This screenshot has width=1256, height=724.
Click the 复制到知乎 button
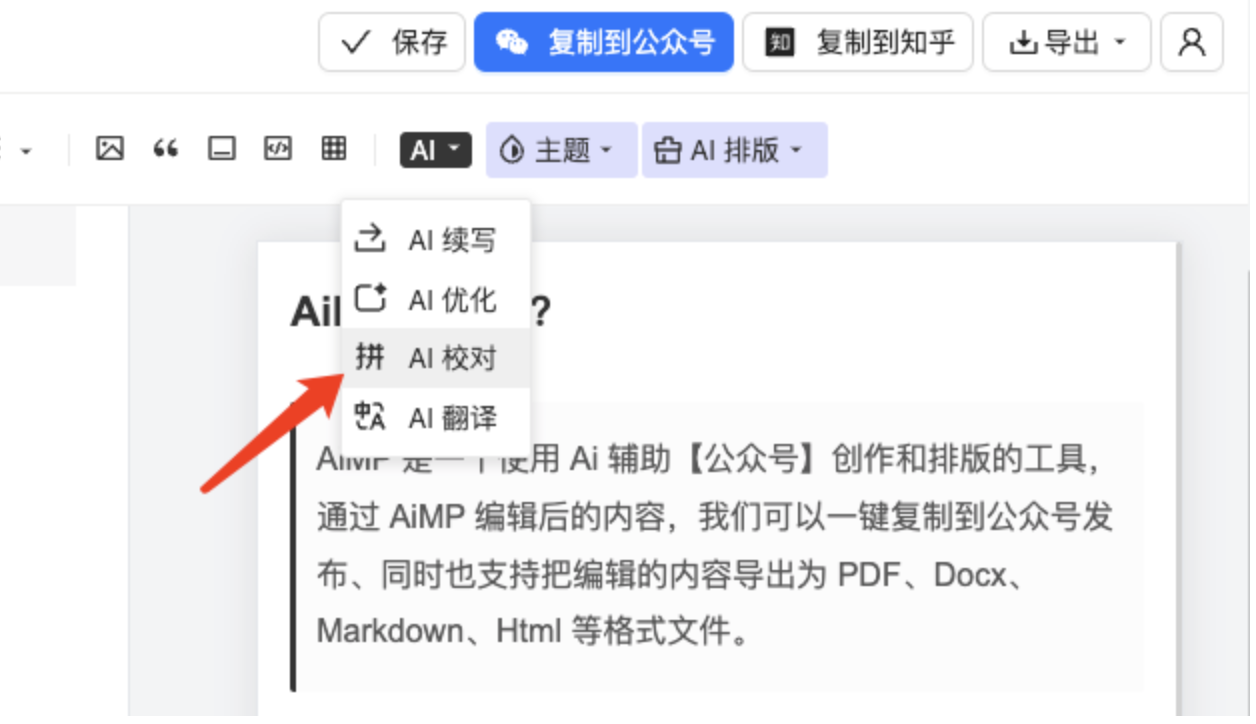point(858,43)
